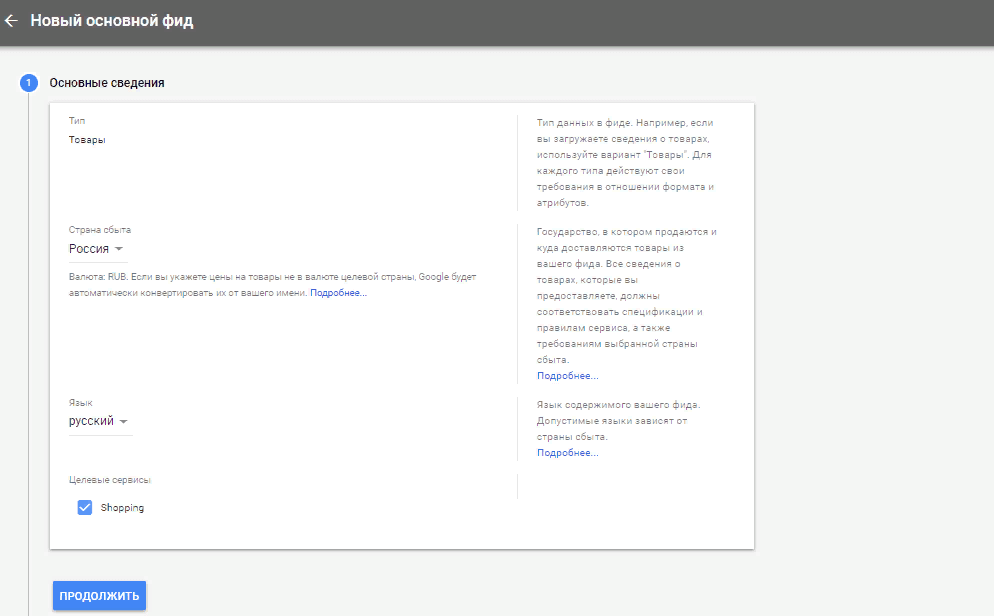
Task: Click the Товары type value
Action: tap(87, 140)
